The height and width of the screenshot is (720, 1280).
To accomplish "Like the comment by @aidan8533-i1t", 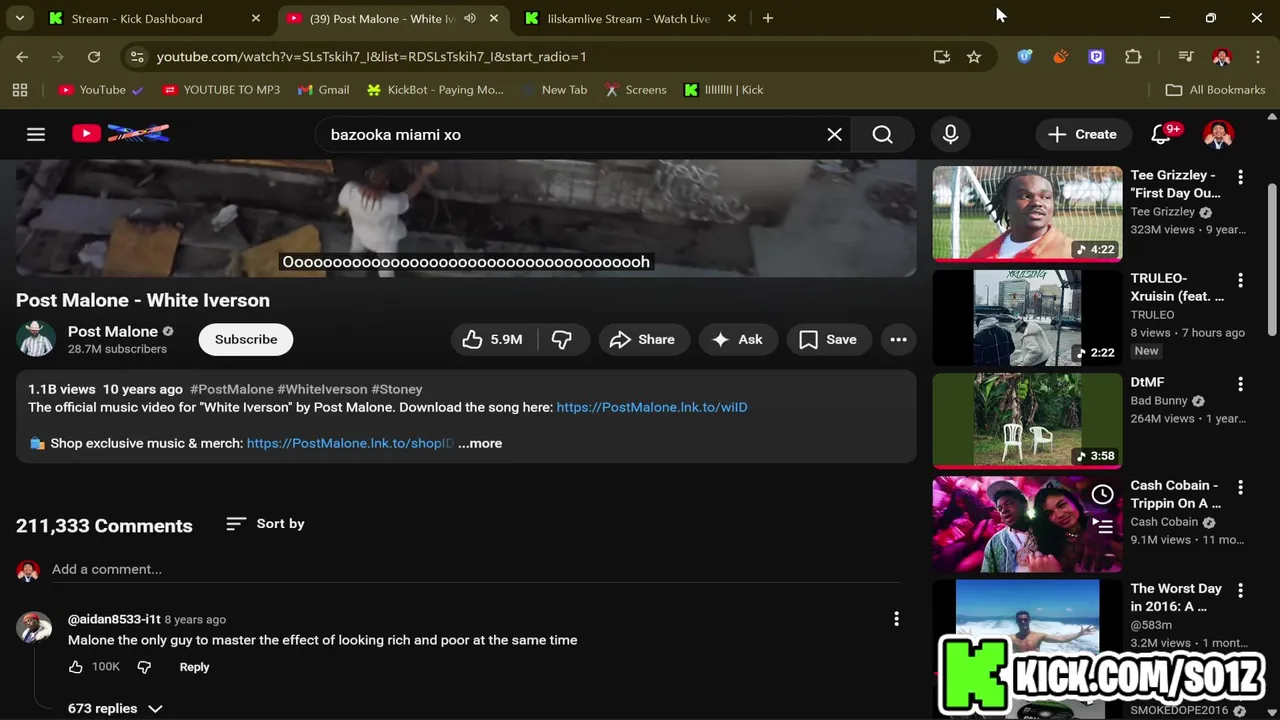I will click(76, 667).
